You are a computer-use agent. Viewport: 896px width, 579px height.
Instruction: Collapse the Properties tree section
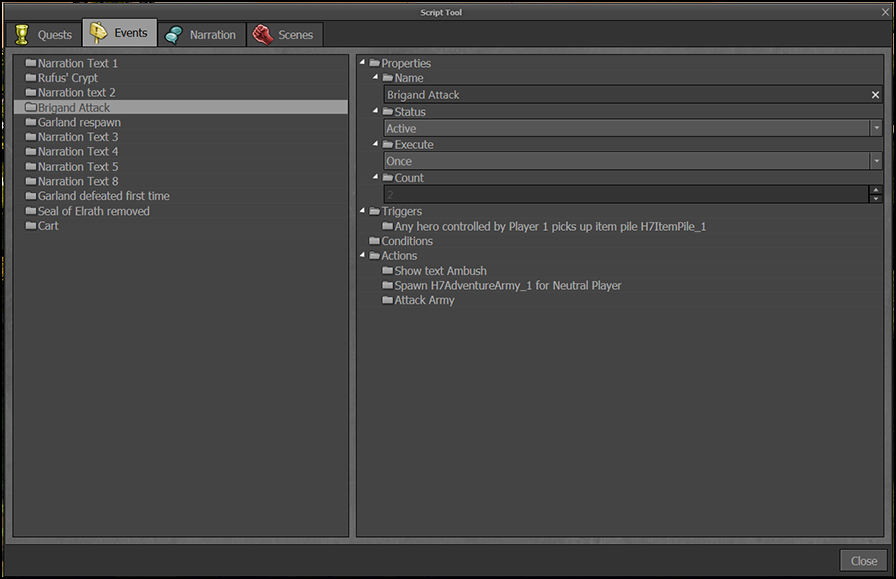pos(362,63)
